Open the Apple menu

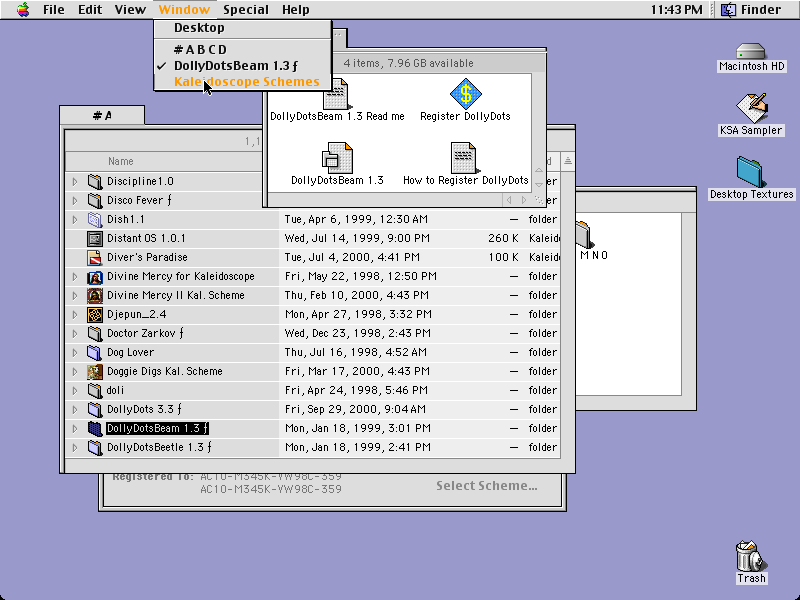[23, 10]
